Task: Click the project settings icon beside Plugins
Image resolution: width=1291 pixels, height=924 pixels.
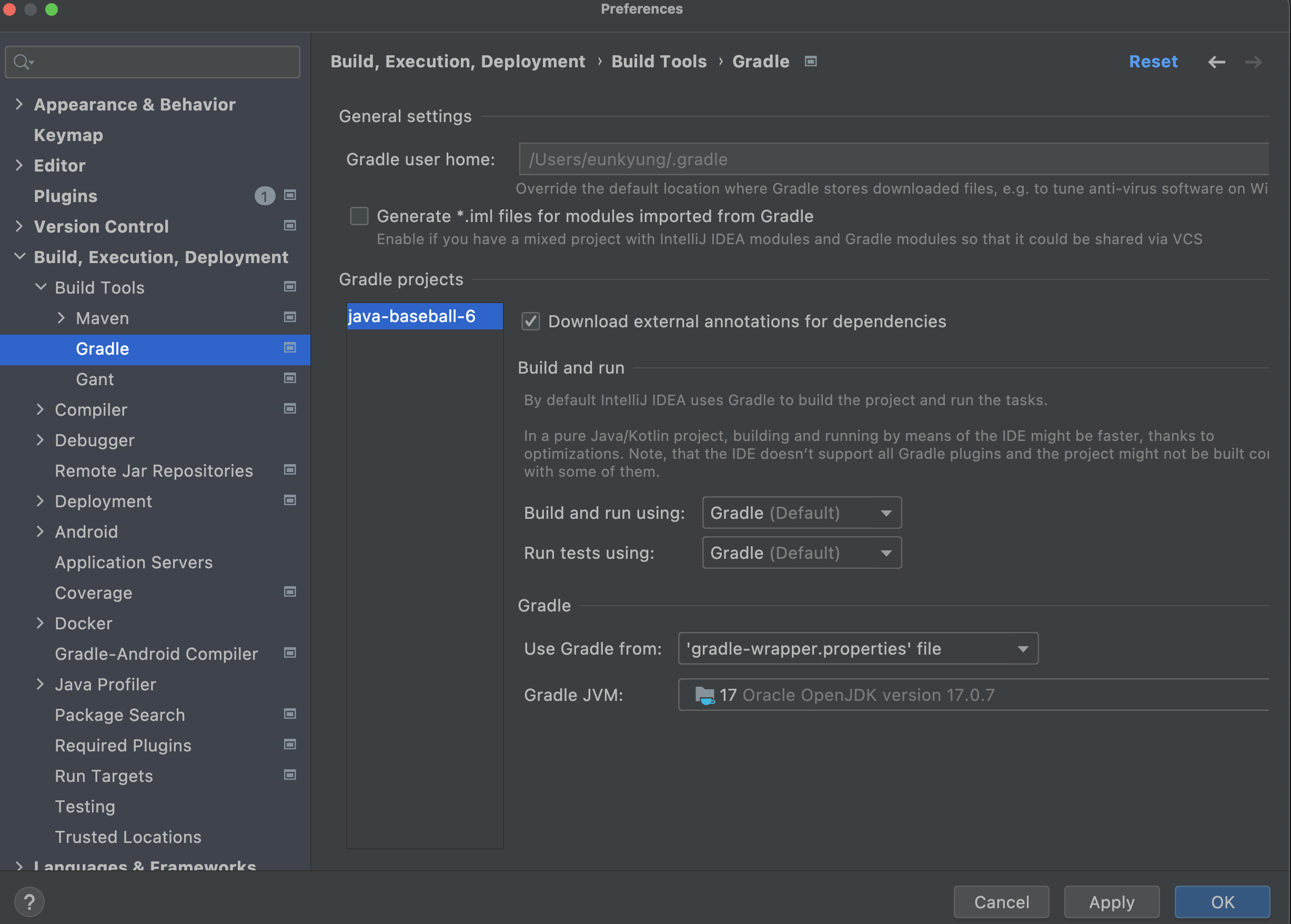Action: click(289, 195)
